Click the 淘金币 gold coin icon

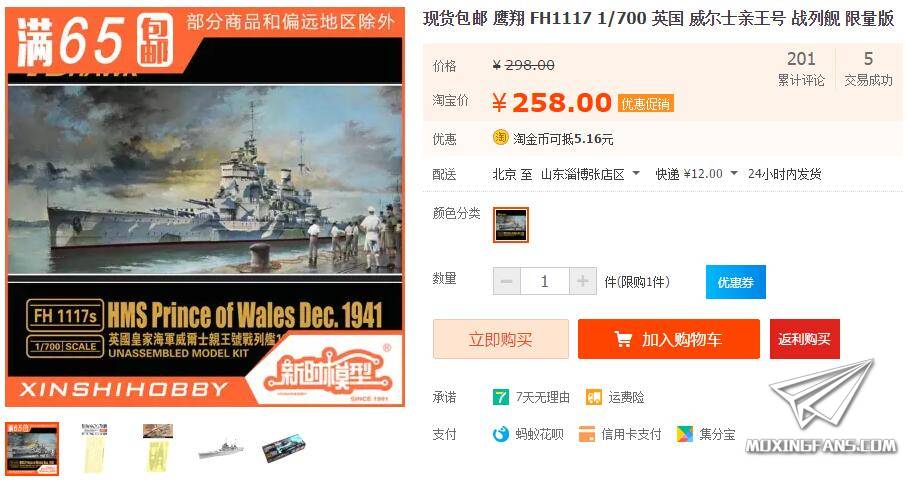[x=500, y=138]
